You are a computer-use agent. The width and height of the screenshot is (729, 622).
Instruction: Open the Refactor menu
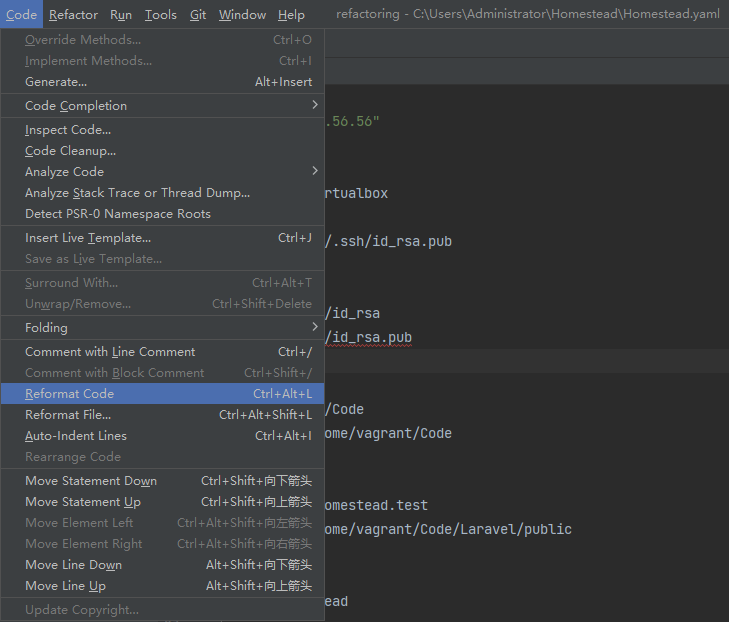(73, 15)
